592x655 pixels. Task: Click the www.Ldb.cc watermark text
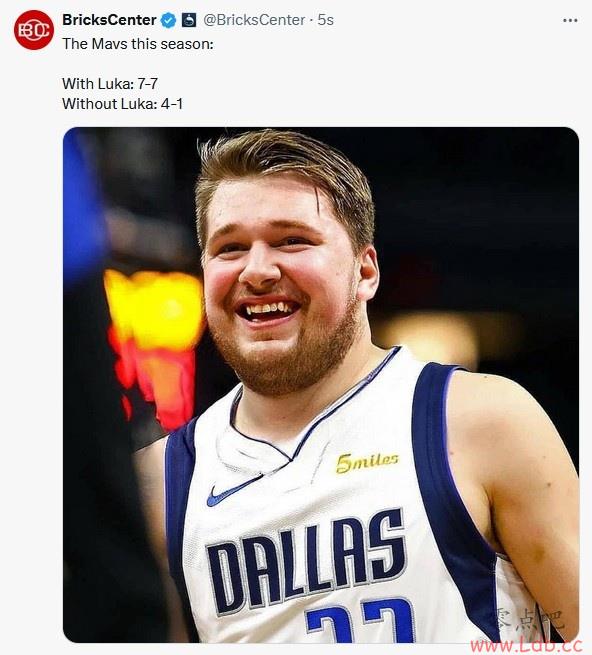click(x=526, y=646)
